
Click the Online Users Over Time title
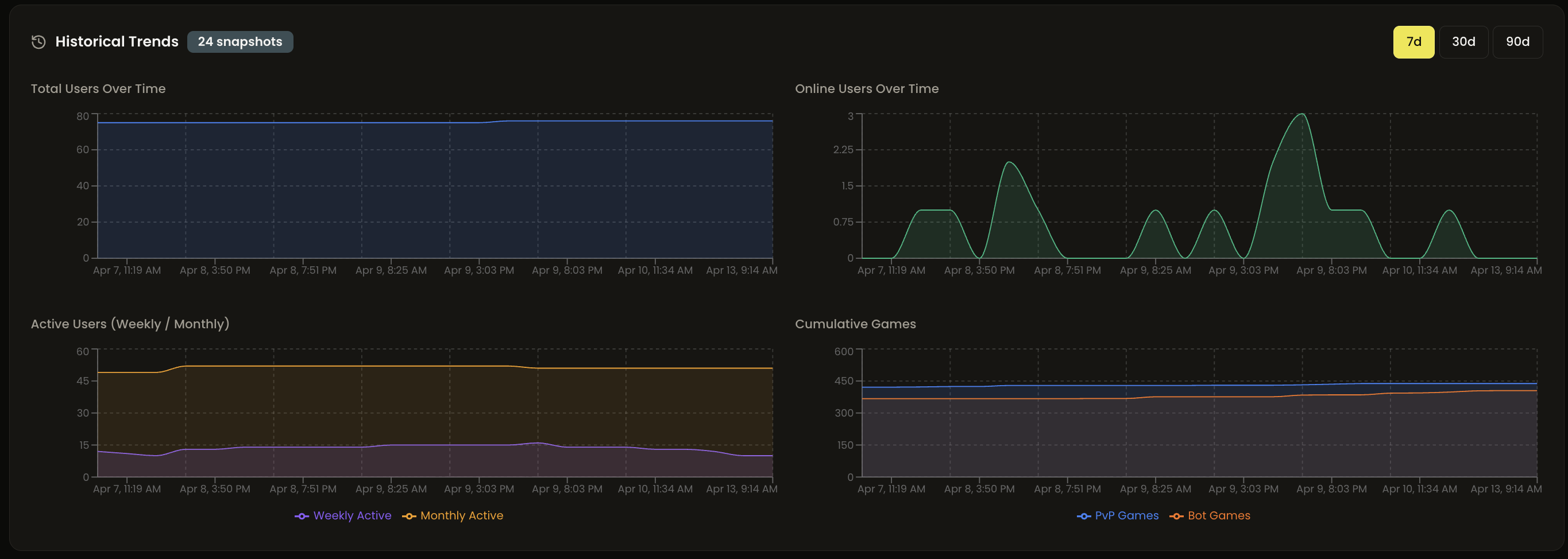[x=867, y=89]
